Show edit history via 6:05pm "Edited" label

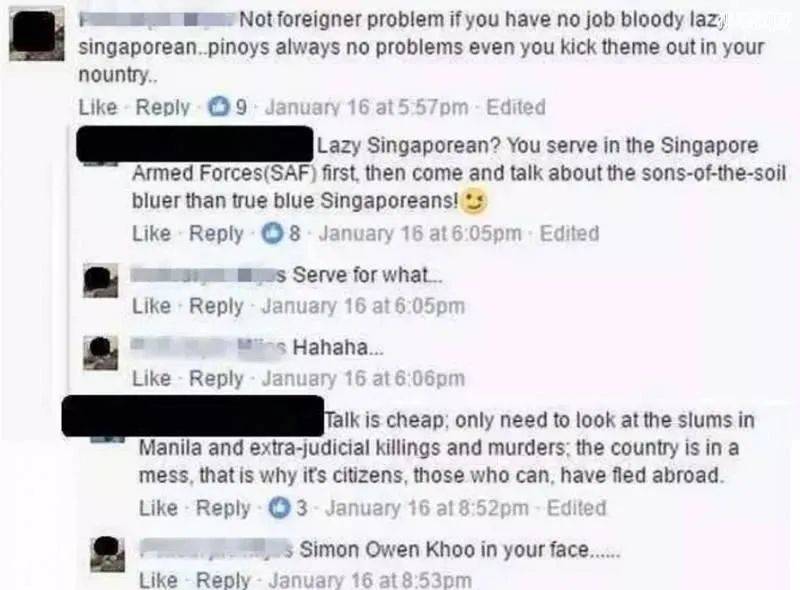click(569, 233)
